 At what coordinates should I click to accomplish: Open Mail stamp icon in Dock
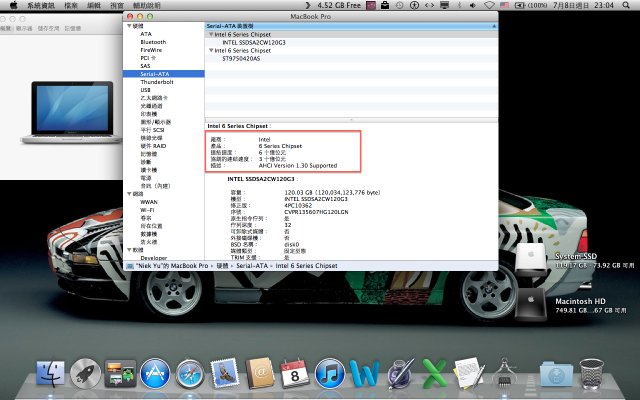click(x=225, y=373)
